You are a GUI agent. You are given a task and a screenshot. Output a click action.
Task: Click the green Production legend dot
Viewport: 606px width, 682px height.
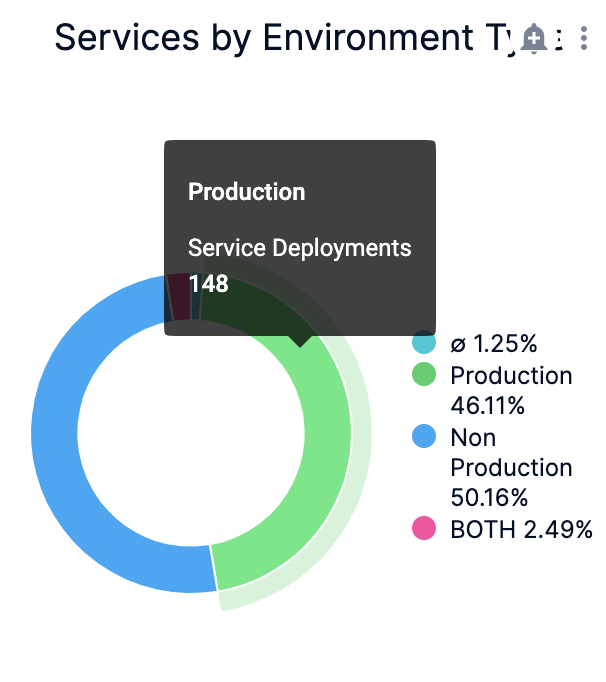(x=424, y=374)
